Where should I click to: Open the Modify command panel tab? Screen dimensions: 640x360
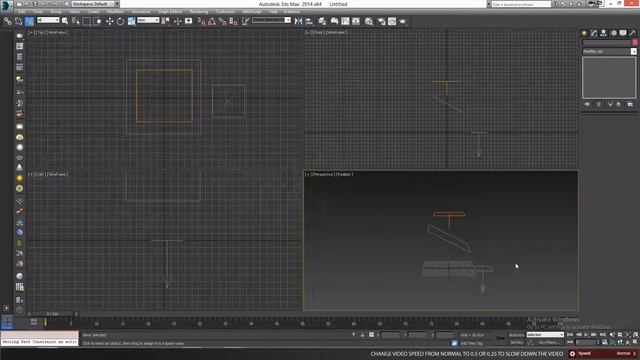pos(594,33)
